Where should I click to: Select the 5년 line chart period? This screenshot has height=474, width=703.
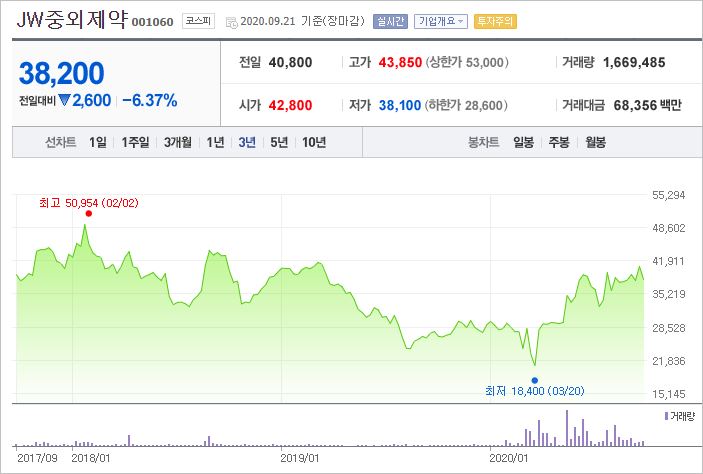279,142
